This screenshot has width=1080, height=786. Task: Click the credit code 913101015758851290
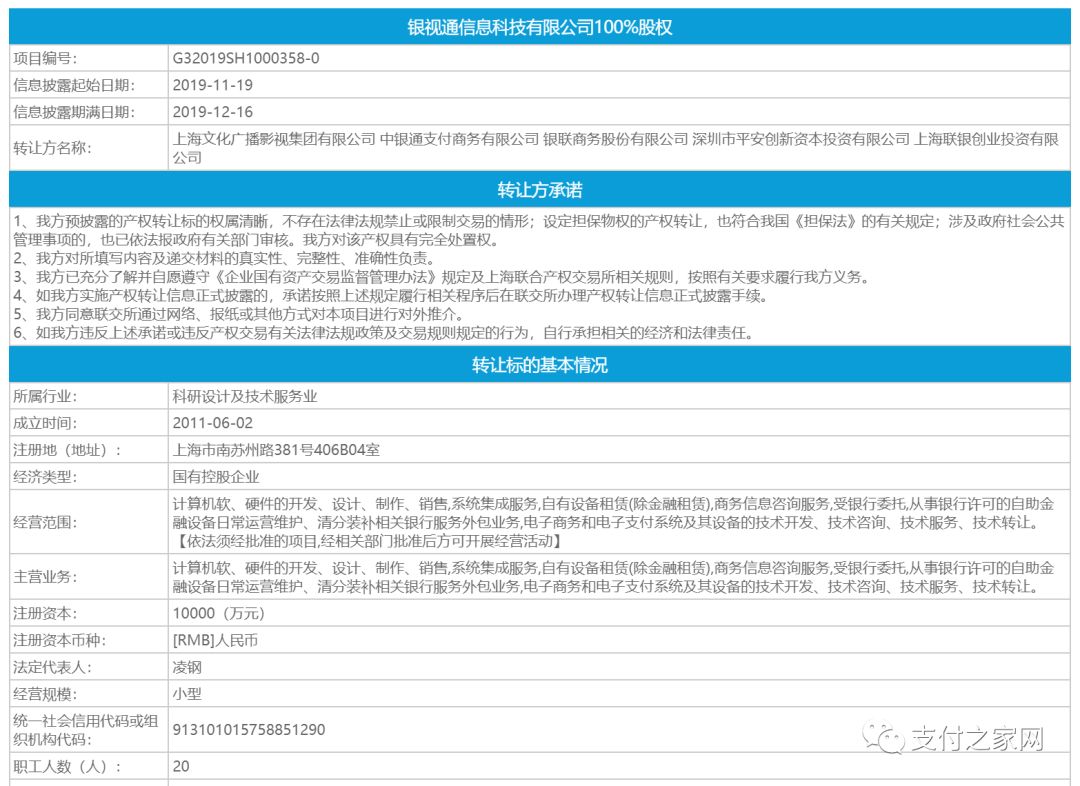[x=248, y=730]
